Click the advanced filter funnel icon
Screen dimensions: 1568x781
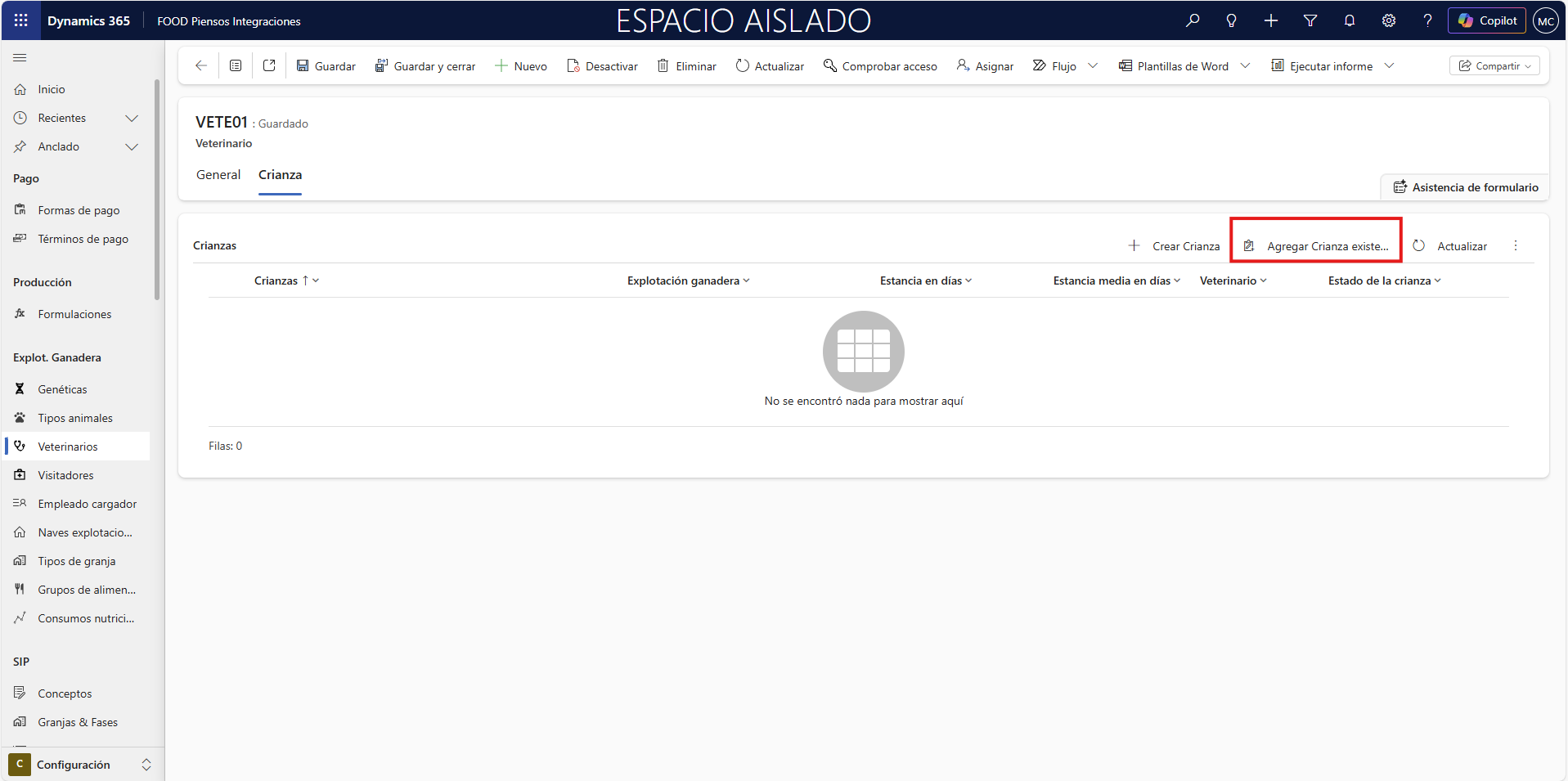point(1310,20)
